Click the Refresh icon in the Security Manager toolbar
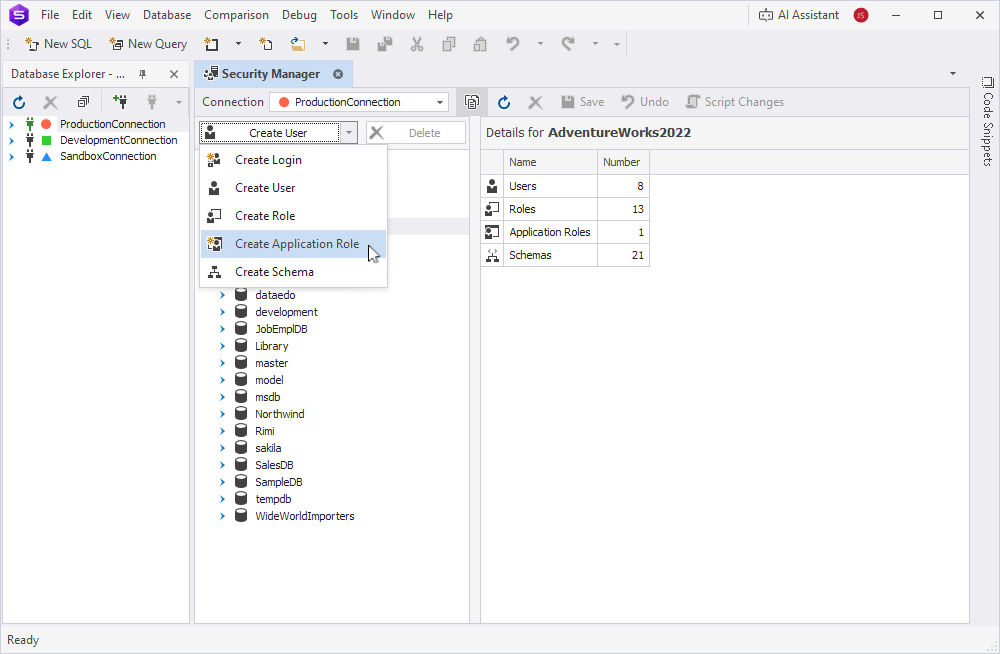Screen dimensions: 1000x654 (x=503, y=101)
